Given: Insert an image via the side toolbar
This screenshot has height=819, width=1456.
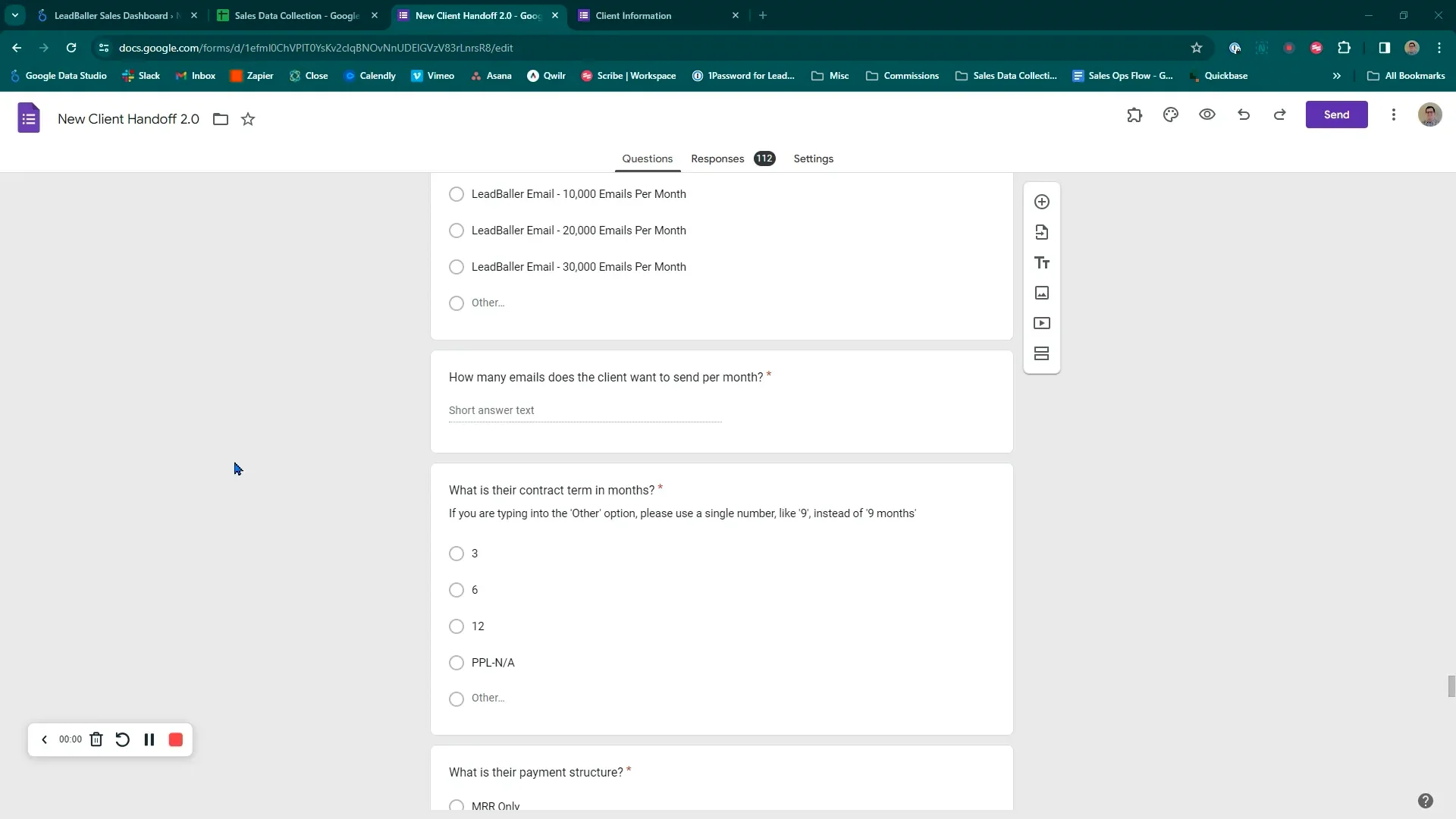Looking at the screenshot, I should 1042,293.
